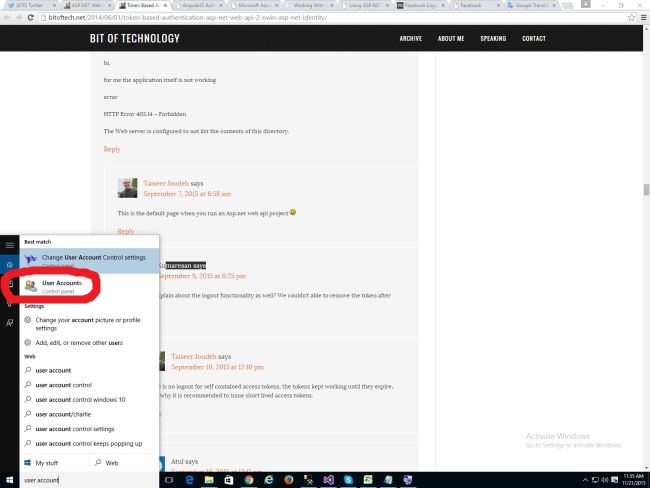
Task: Go forward in Chrome
Action: (19, 17)
